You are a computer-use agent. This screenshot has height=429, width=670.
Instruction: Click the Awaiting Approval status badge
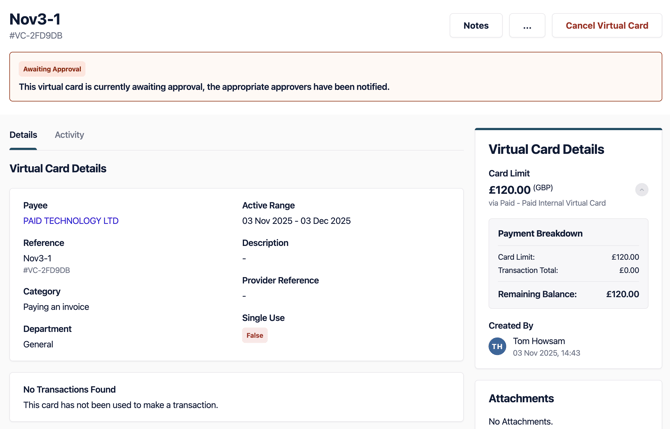[52, 69]
